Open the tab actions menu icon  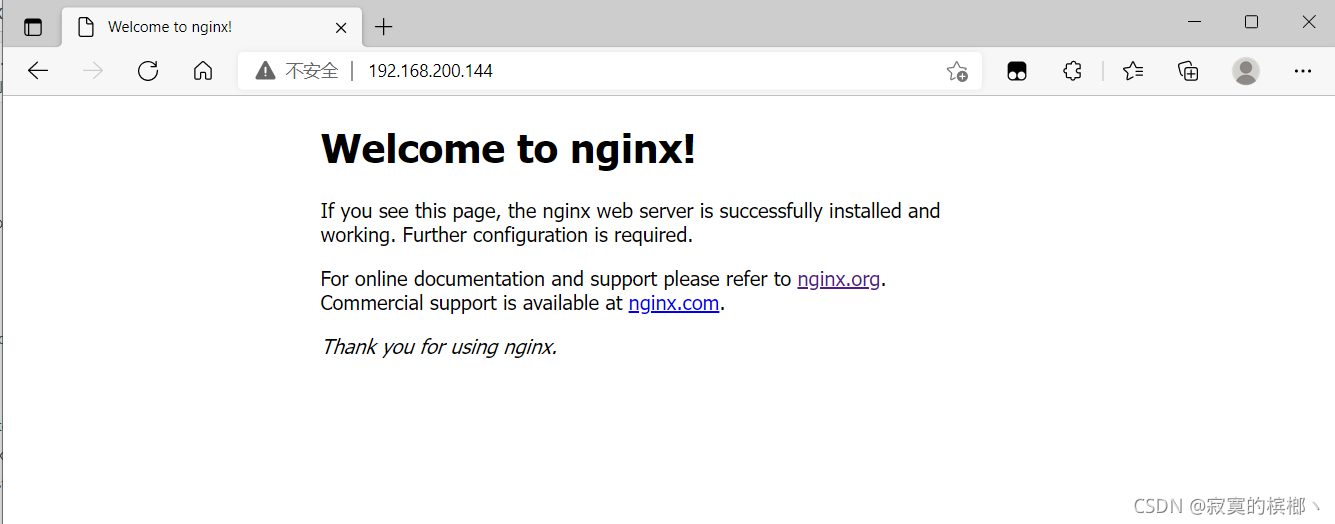point(33,27)
